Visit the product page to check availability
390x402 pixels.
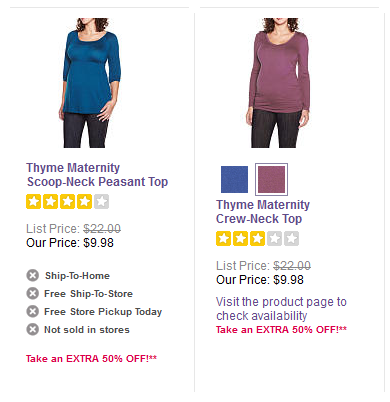(281, 309)
